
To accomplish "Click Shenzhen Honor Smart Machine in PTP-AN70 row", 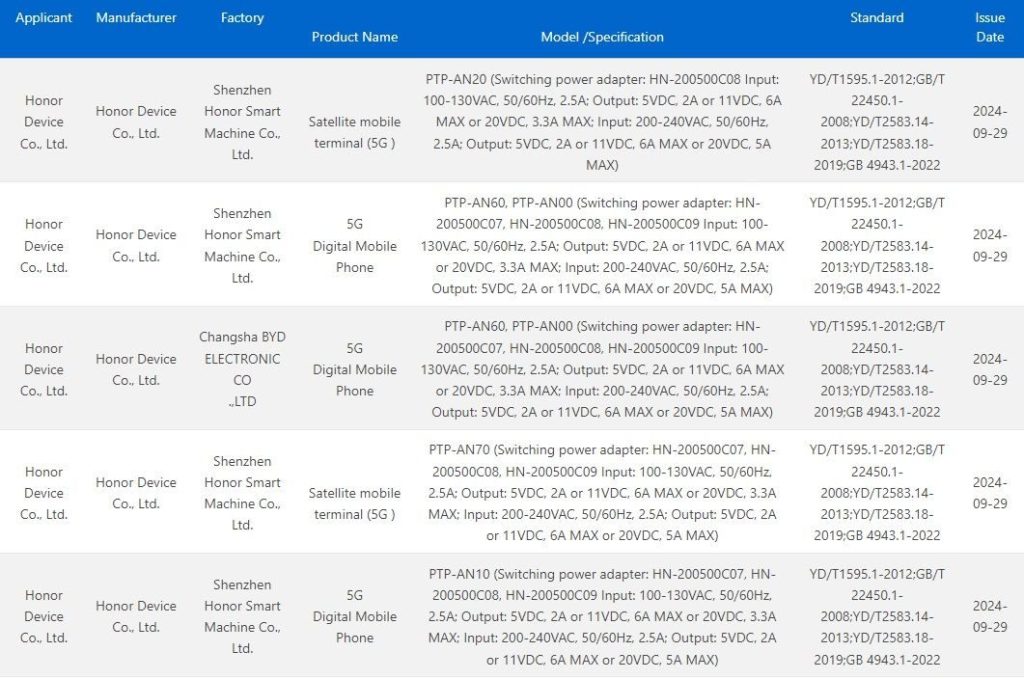I will pyautogui.click(x=242, y=493).
